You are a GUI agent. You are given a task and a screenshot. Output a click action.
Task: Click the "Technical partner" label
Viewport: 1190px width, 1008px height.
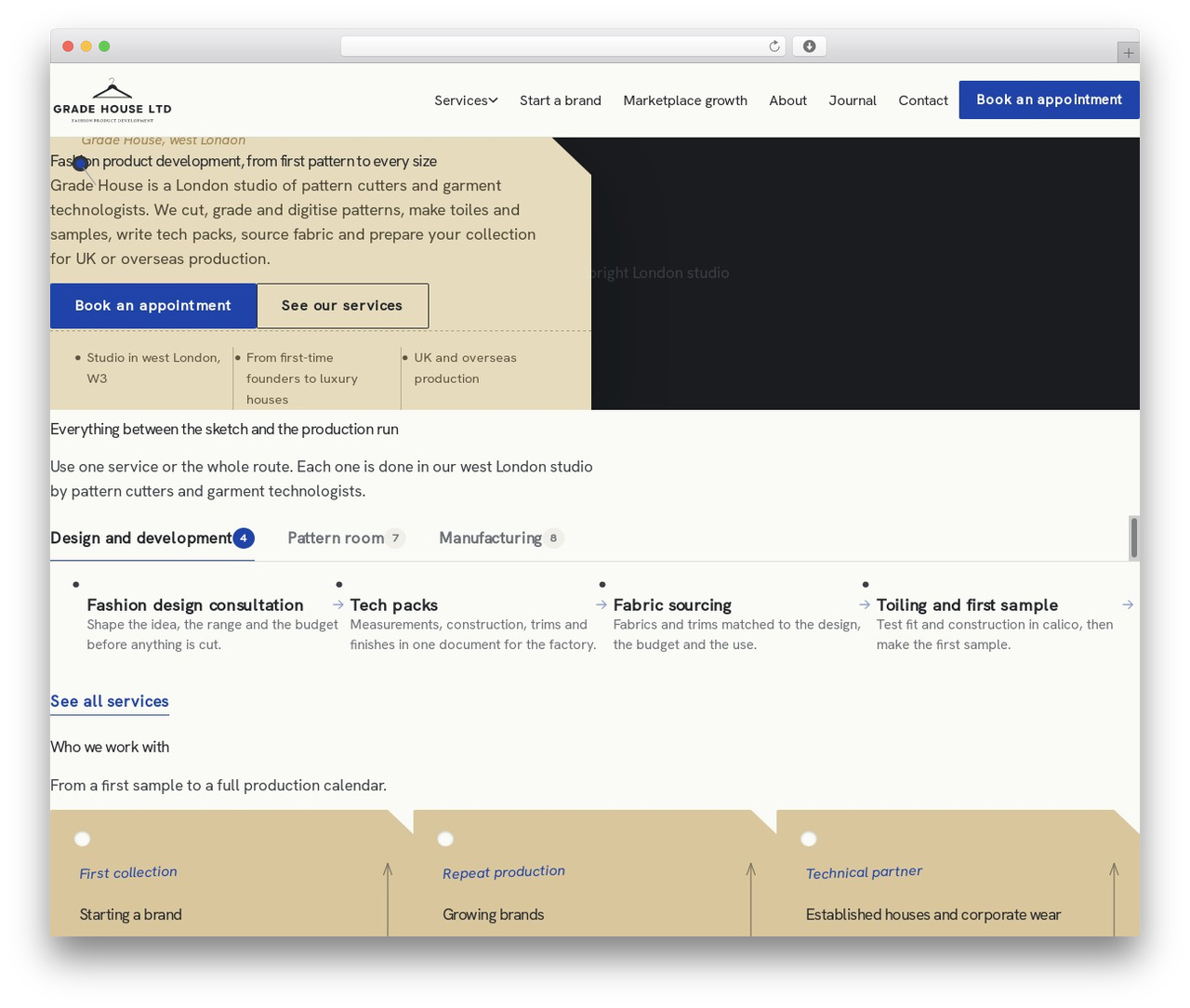coord(865,872)
